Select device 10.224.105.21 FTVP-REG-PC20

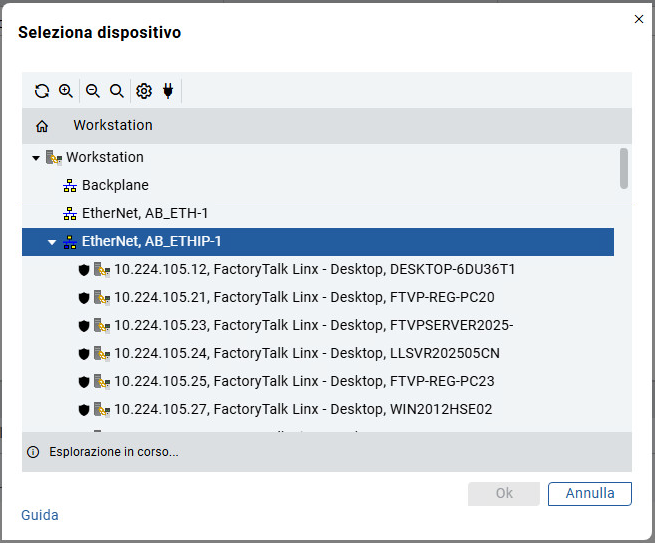[x=304, y=297]
